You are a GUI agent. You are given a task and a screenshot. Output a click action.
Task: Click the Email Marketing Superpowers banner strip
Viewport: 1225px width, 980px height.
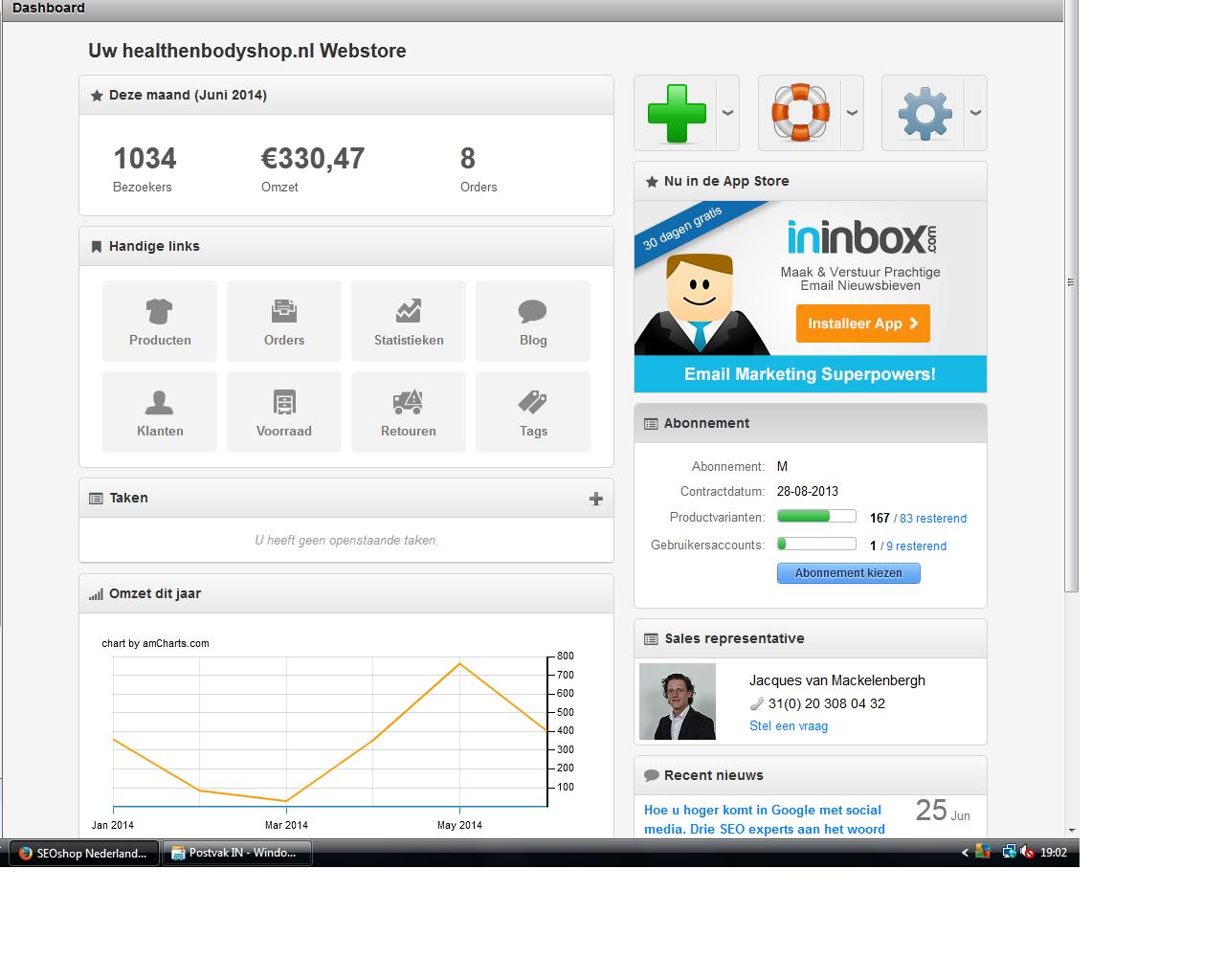810,374
